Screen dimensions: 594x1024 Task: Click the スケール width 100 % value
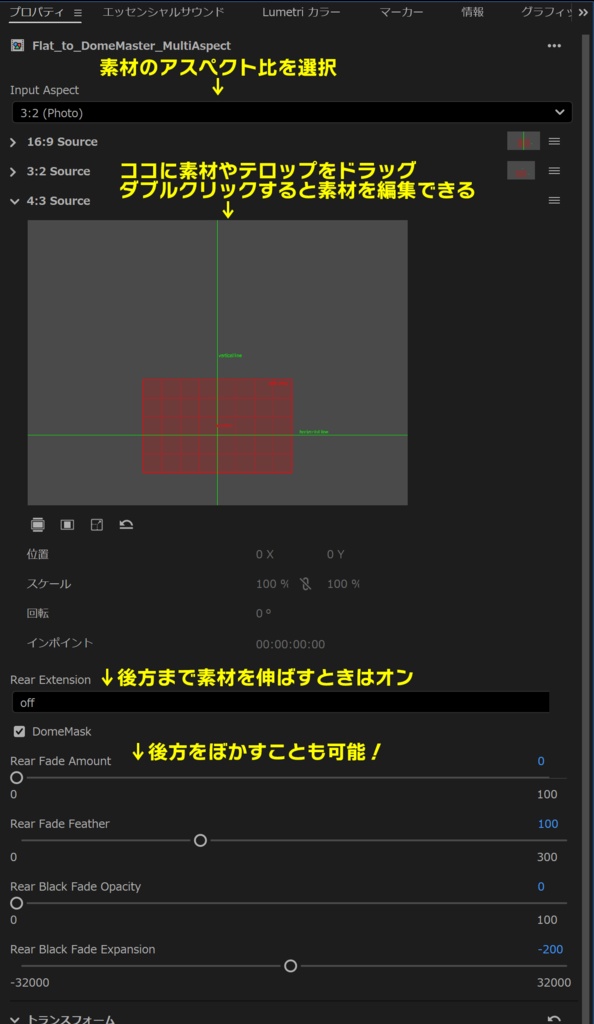[272, 584]
